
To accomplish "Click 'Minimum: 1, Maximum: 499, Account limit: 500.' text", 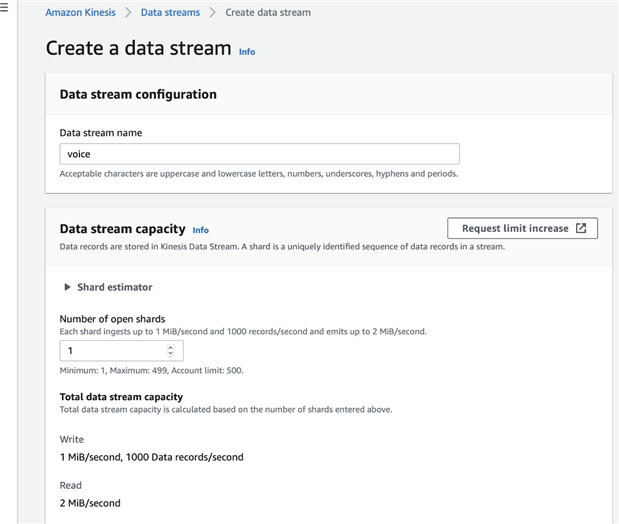I will (x=152, y=370).
